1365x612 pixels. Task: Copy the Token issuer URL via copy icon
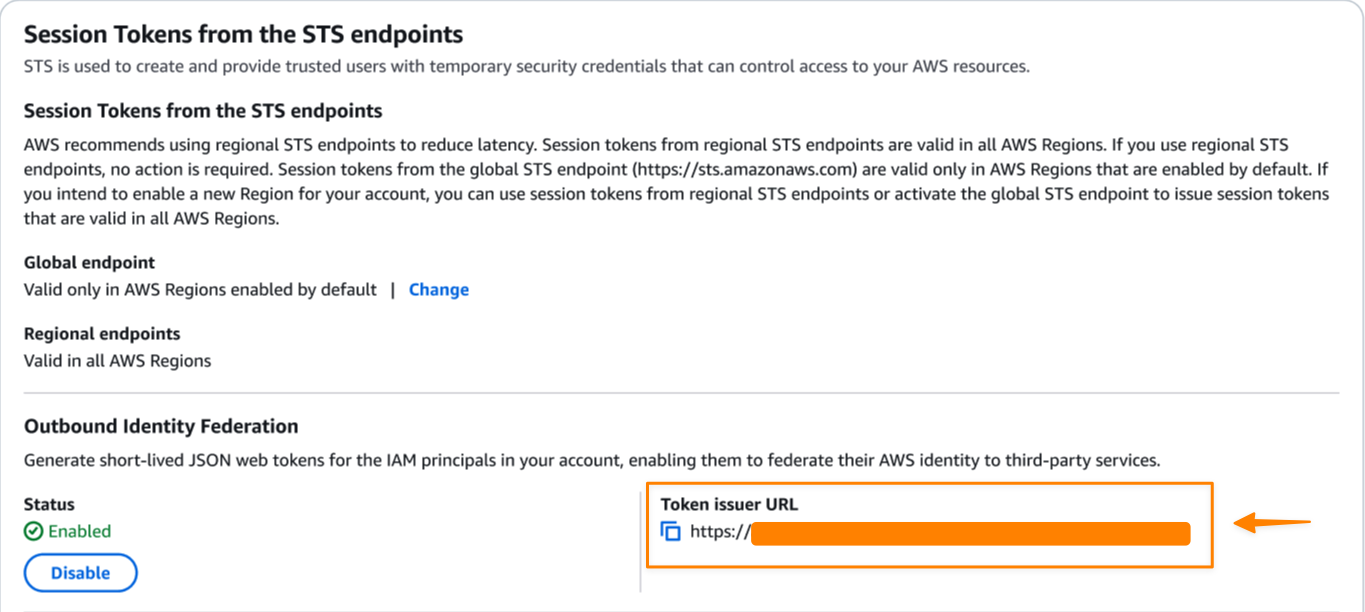671,532
